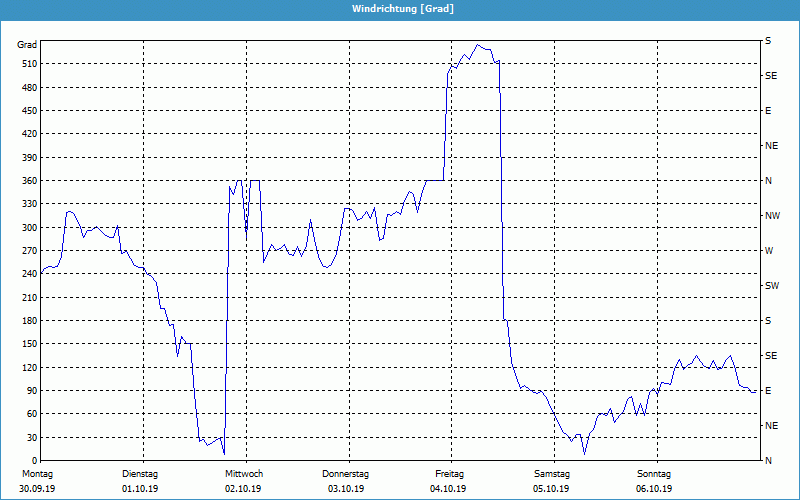
Task: Click the 'Donnerstag' day label
Action: pyautogui.click(x=345, y=474)
